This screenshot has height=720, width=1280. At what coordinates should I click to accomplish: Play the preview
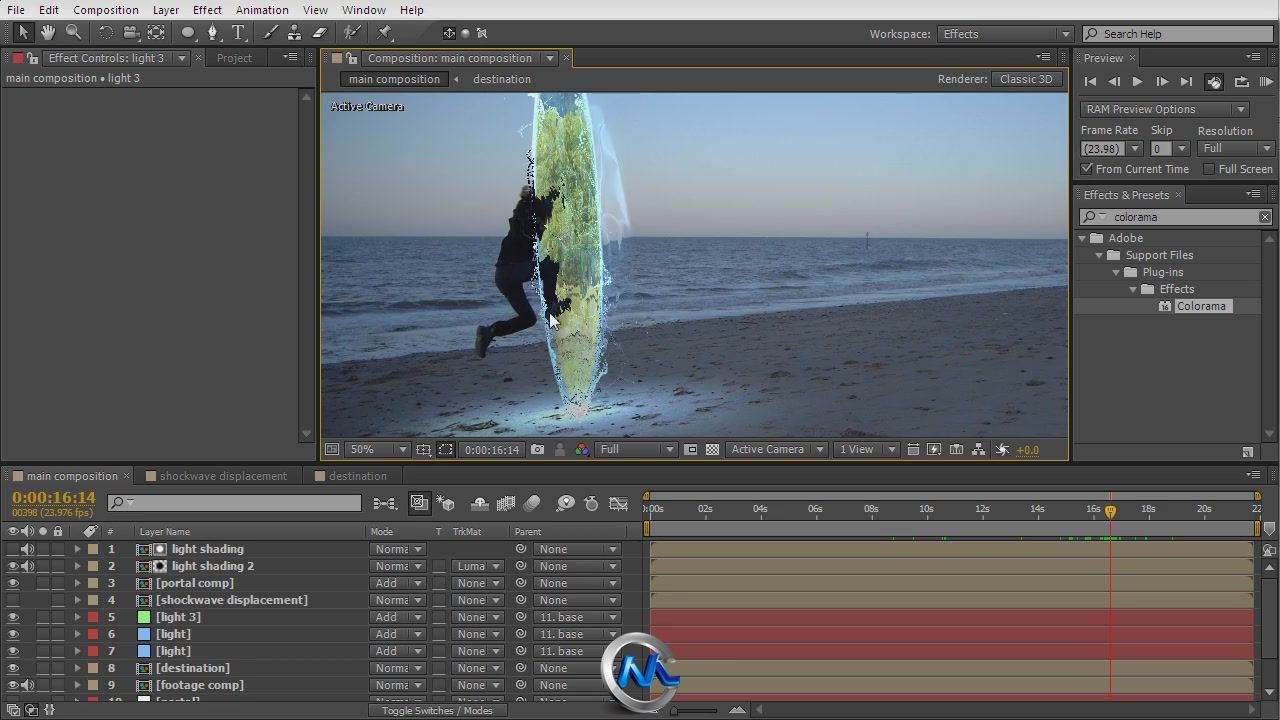point(1137,82)
